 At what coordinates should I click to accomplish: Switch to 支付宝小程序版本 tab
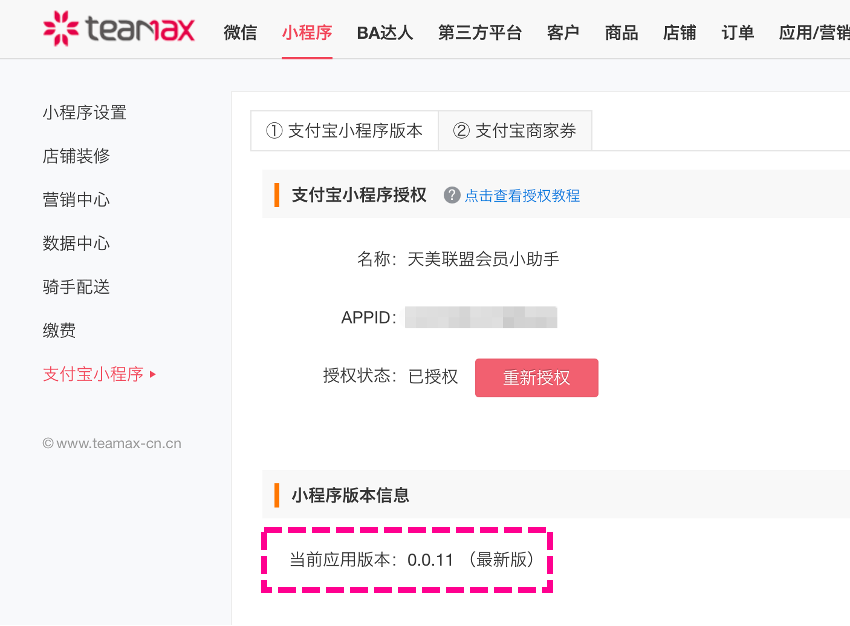[x=344, y=131]
